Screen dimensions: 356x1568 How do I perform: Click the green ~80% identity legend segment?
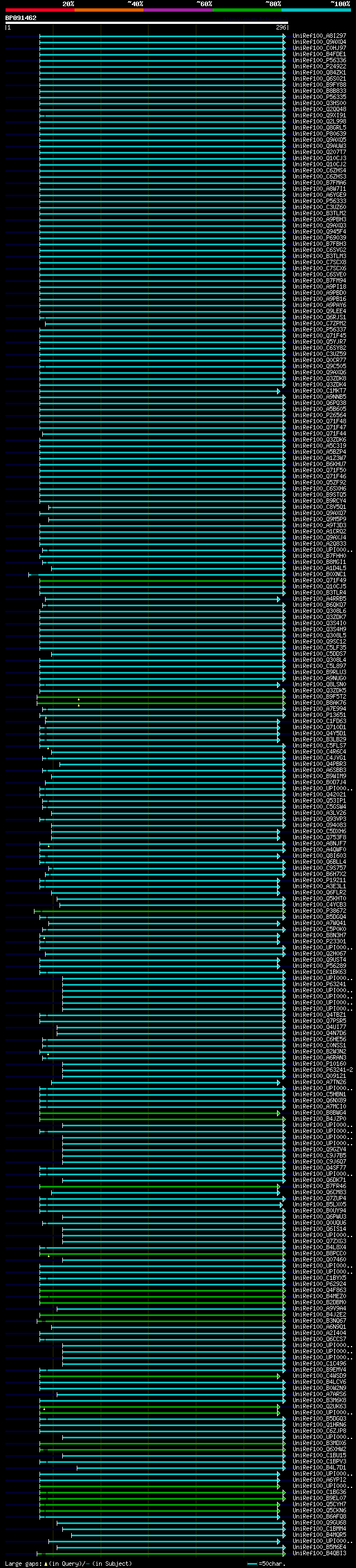tap(247, 10)
